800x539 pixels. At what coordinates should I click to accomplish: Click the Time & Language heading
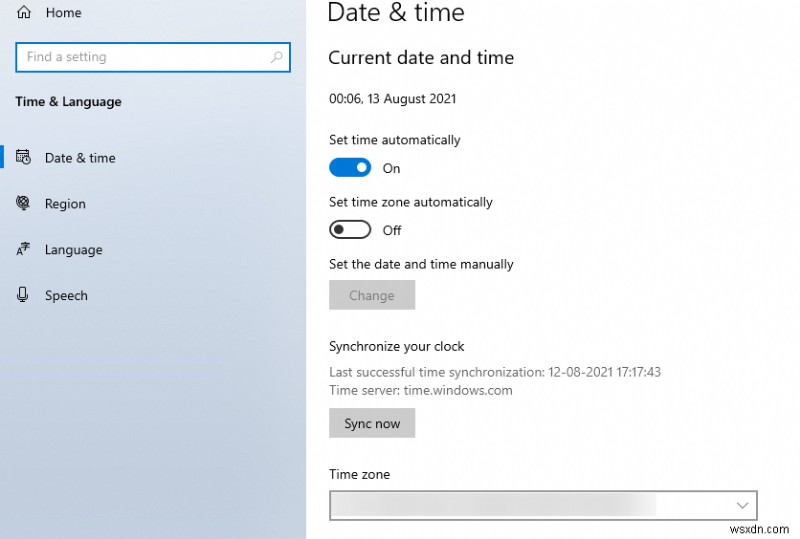[68, 102]
